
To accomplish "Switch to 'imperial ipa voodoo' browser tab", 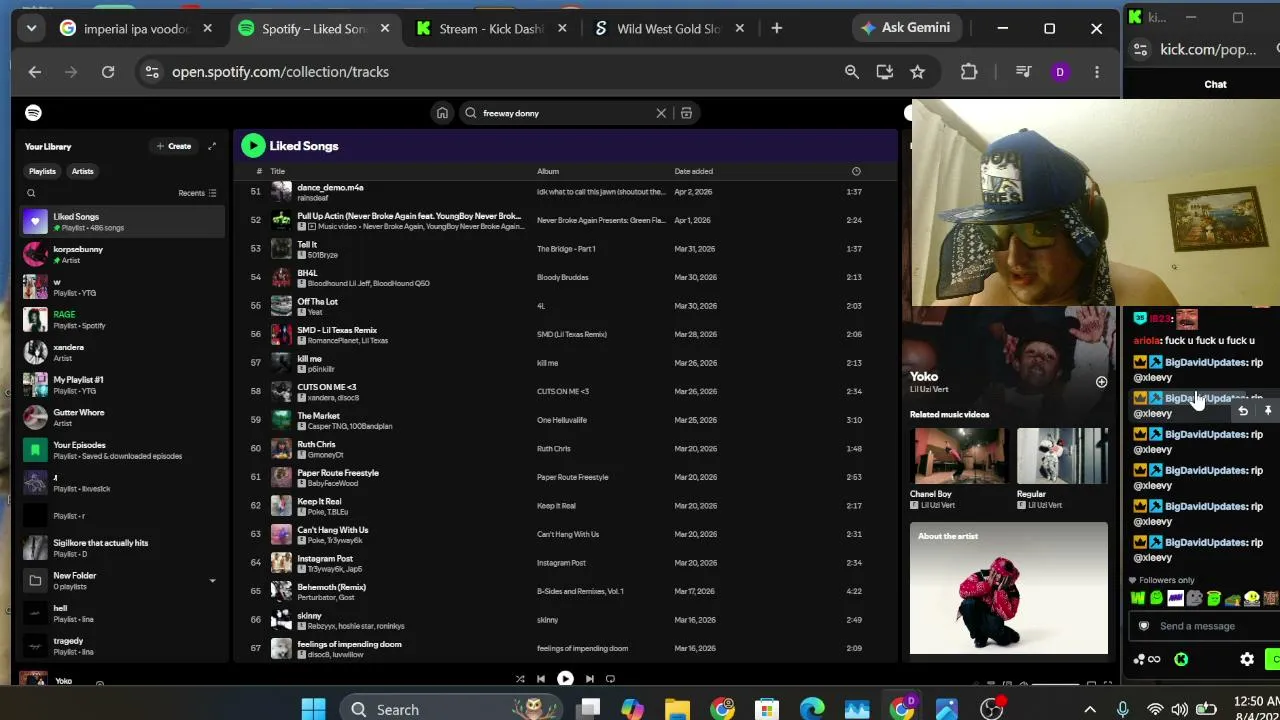I will click(136, 29).
